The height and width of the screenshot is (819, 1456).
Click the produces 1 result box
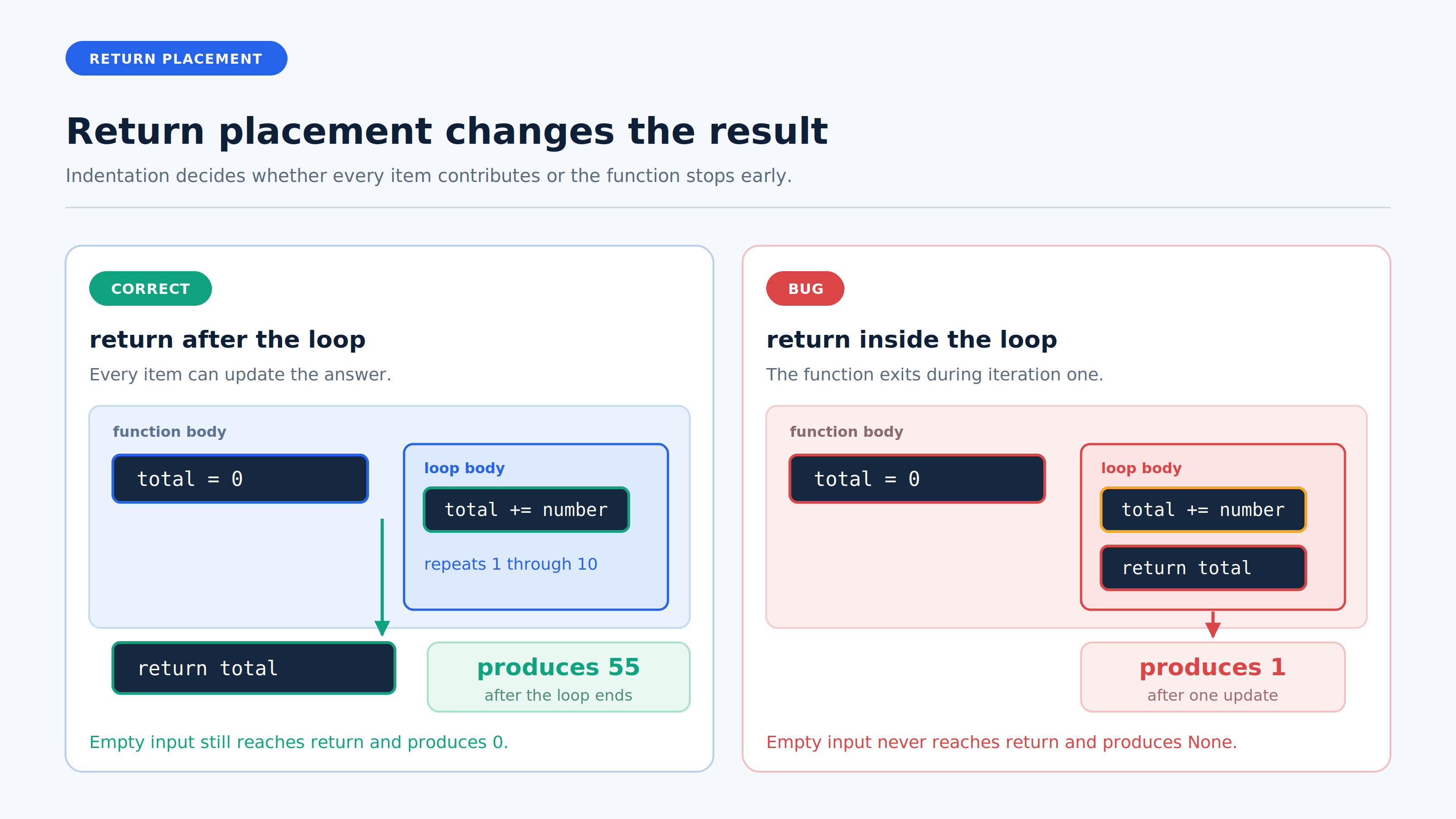(1213, 677)
